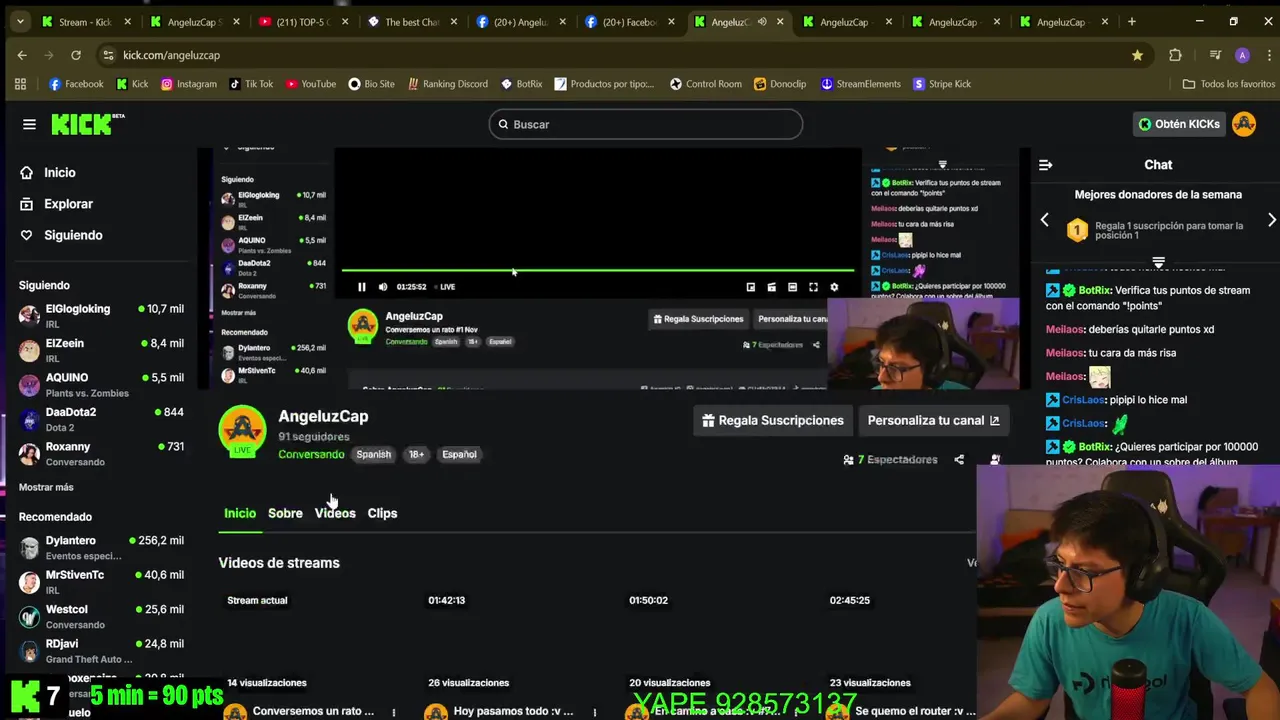This screenshot has height=720, width=1280.
Task: Select the Sobre channel tab
Action: pyautogui.click(x=285, y=513)
